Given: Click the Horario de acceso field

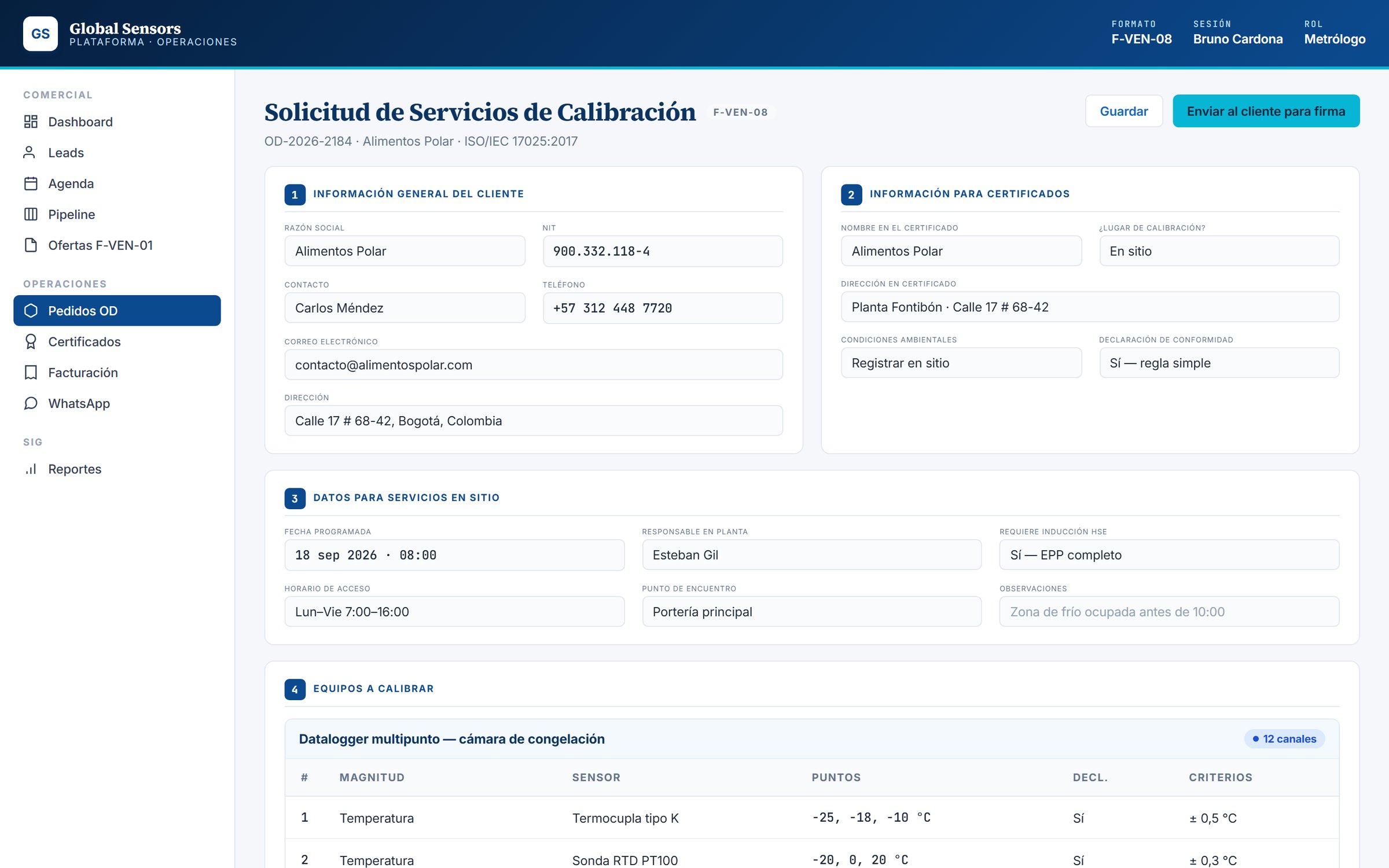Looking at the screenshot, I should pos(454,612).
